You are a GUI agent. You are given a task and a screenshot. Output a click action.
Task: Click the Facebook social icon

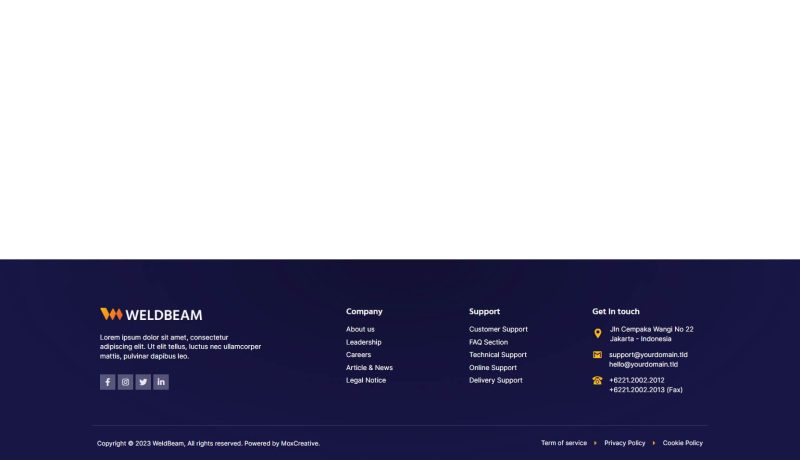pyautogui.click(x=107, y=382)
